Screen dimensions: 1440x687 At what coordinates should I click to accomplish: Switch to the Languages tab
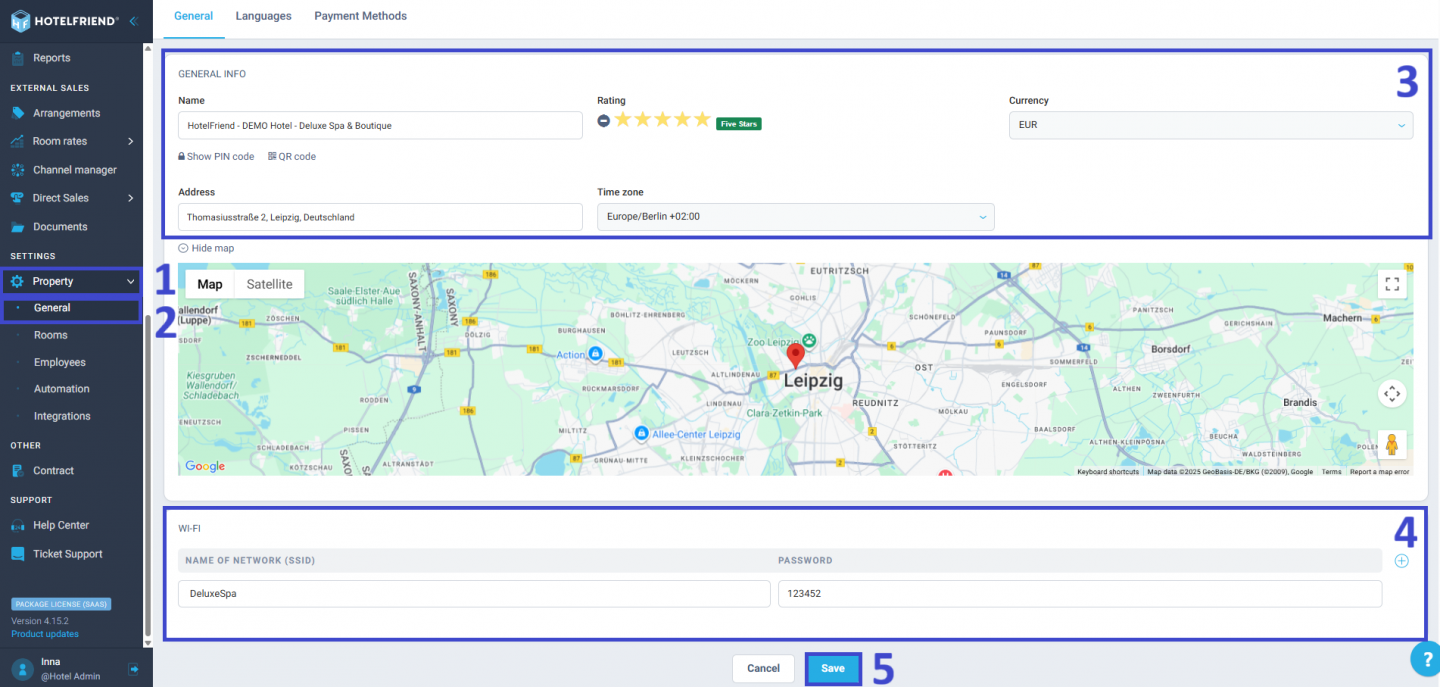coord(263,16)
